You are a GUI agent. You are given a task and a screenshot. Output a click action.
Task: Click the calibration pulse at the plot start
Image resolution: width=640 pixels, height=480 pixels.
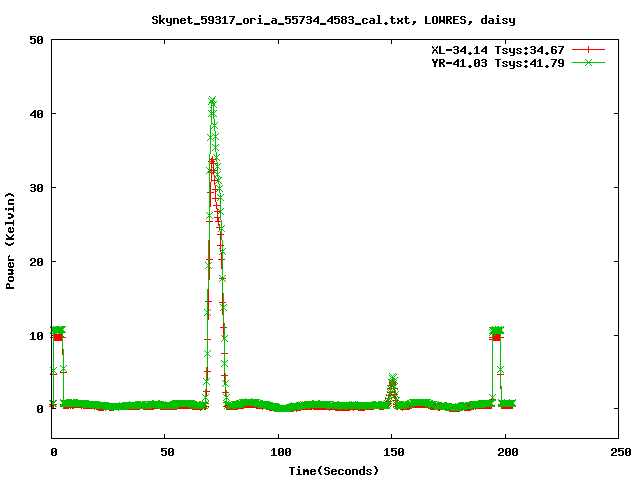click(58, 331)
